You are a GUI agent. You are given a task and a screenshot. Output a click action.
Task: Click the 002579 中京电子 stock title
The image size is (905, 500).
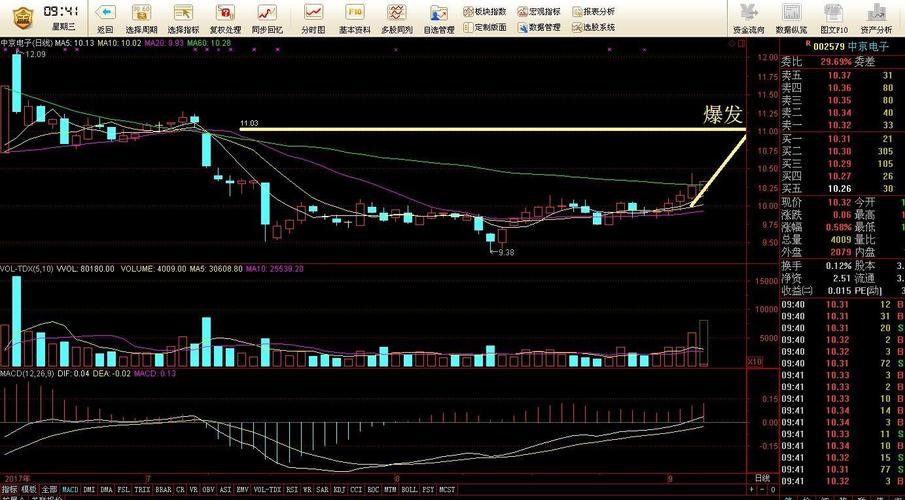[x=845, y=47]
